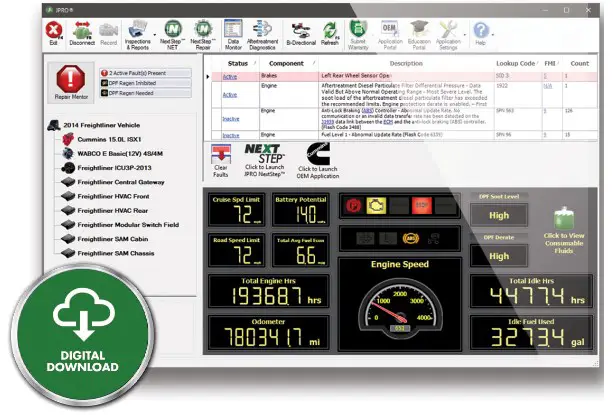
Task: Click the DPF Regen Inhibited indicator
Action: 145,83
